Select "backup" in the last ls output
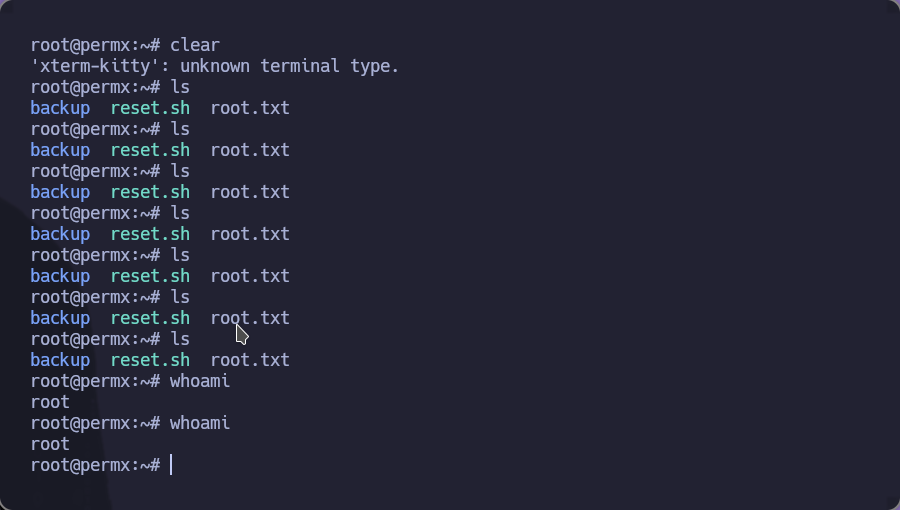The width and height of the screenshot is (900, 510). click(x=60, y=360)
